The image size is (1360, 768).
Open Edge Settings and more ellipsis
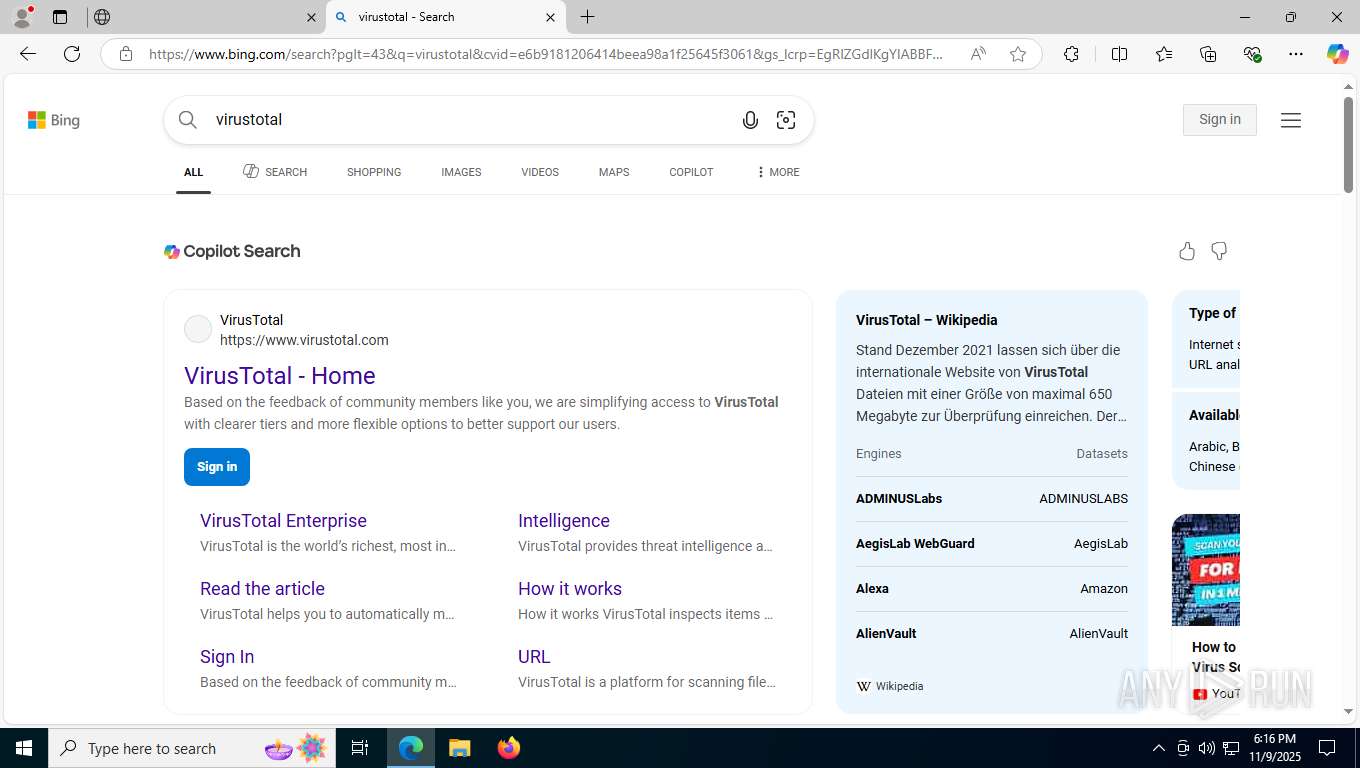point(1296,54)
